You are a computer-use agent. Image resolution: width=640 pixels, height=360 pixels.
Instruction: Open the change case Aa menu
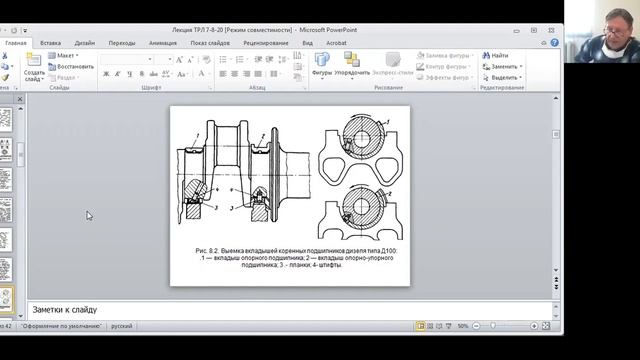[182, 74]
